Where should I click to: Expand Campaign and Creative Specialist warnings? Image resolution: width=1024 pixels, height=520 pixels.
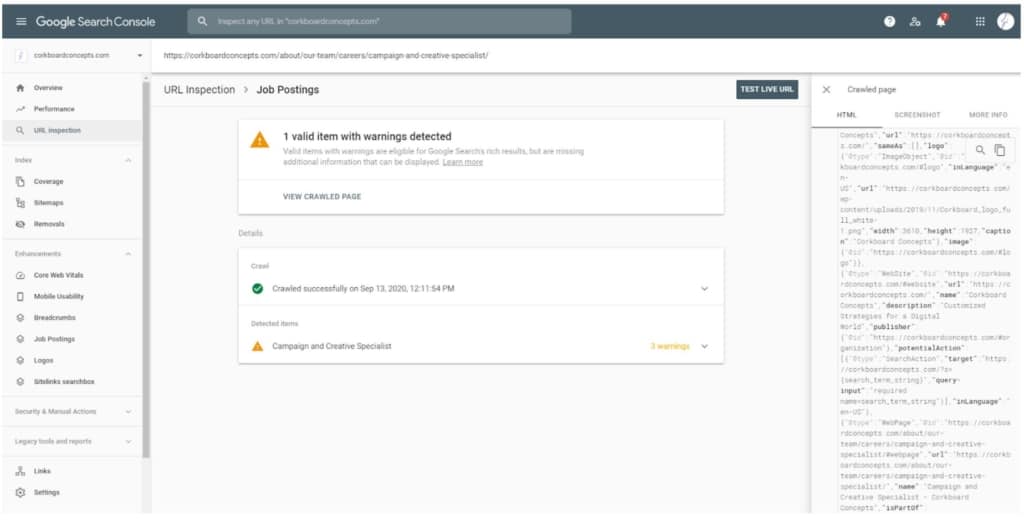click(704, 346)
